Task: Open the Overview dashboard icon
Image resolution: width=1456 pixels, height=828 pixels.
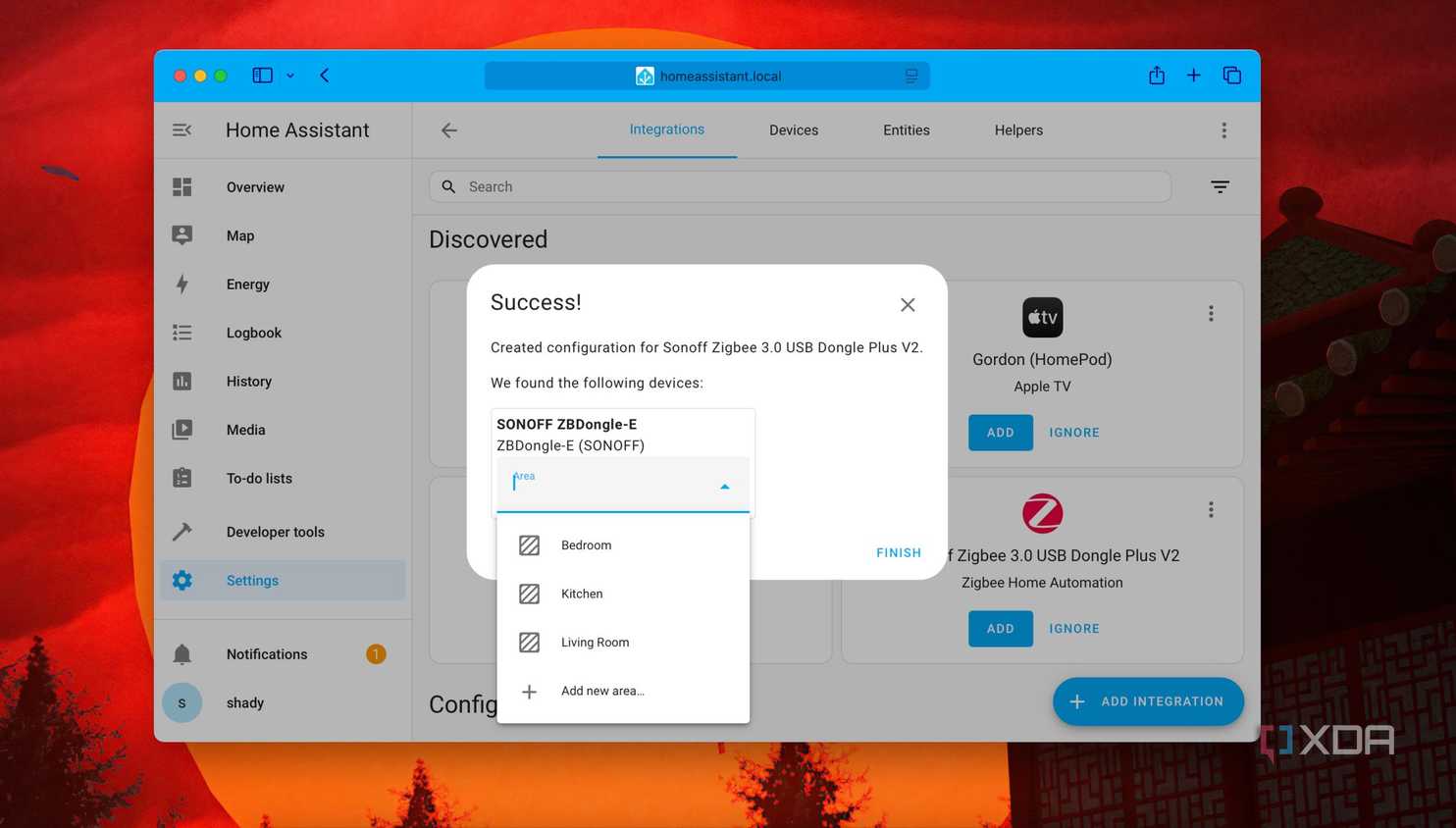Action: point(182,186)
